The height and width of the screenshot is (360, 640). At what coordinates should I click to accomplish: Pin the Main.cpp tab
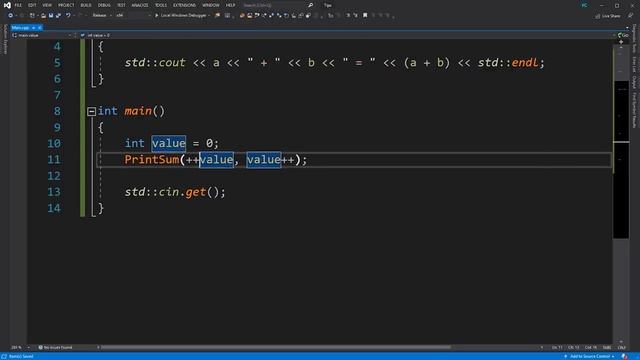[x=33, y=27]
